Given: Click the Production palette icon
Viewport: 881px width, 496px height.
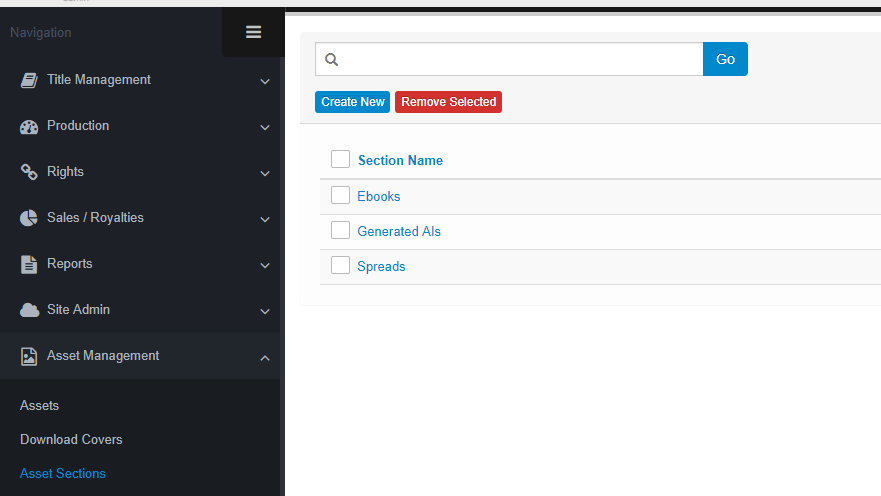Looking at the screenshot, I should [x=29, y=126].
